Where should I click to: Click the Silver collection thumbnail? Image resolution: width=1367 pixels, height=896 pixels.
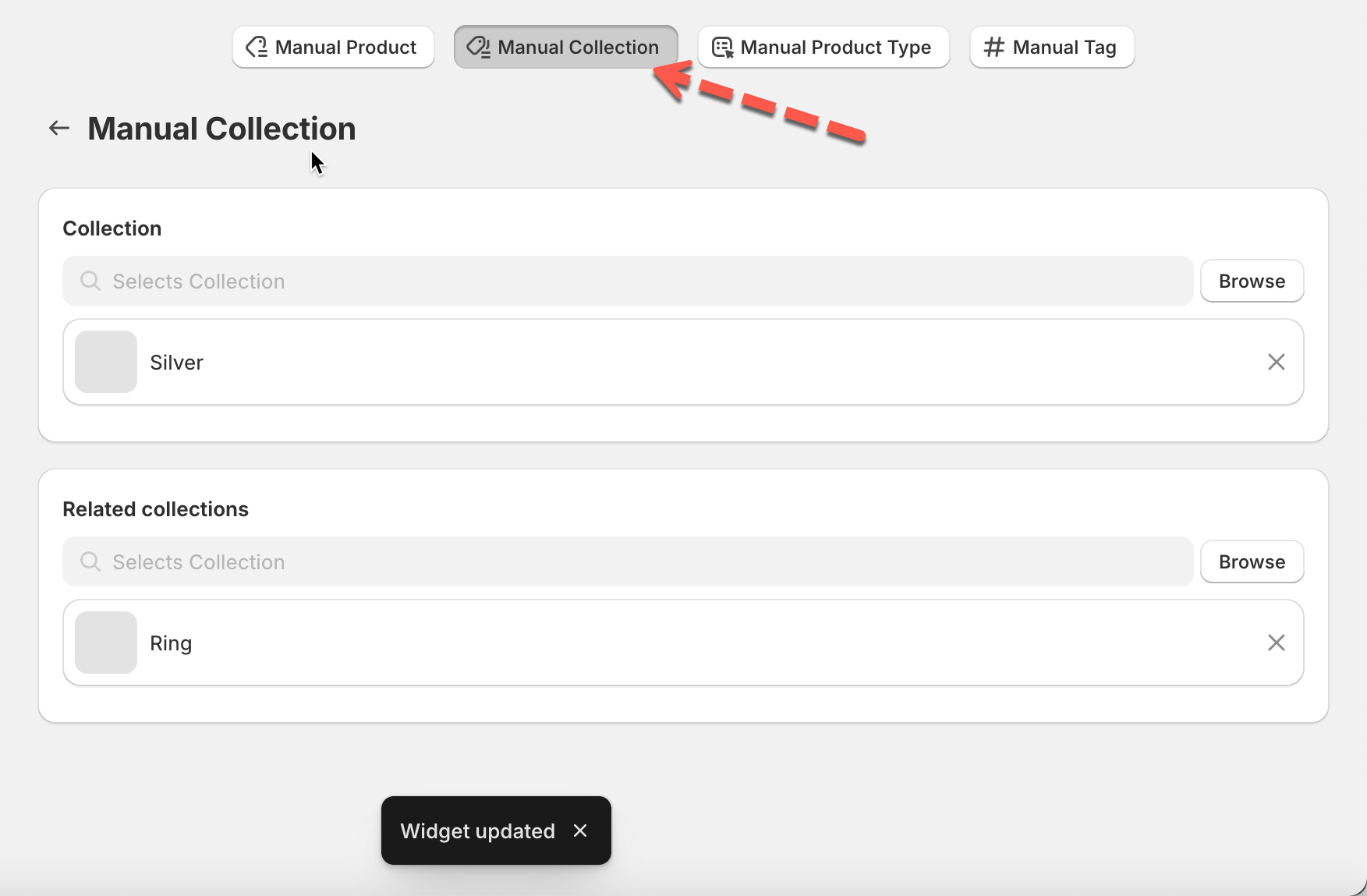106,362
